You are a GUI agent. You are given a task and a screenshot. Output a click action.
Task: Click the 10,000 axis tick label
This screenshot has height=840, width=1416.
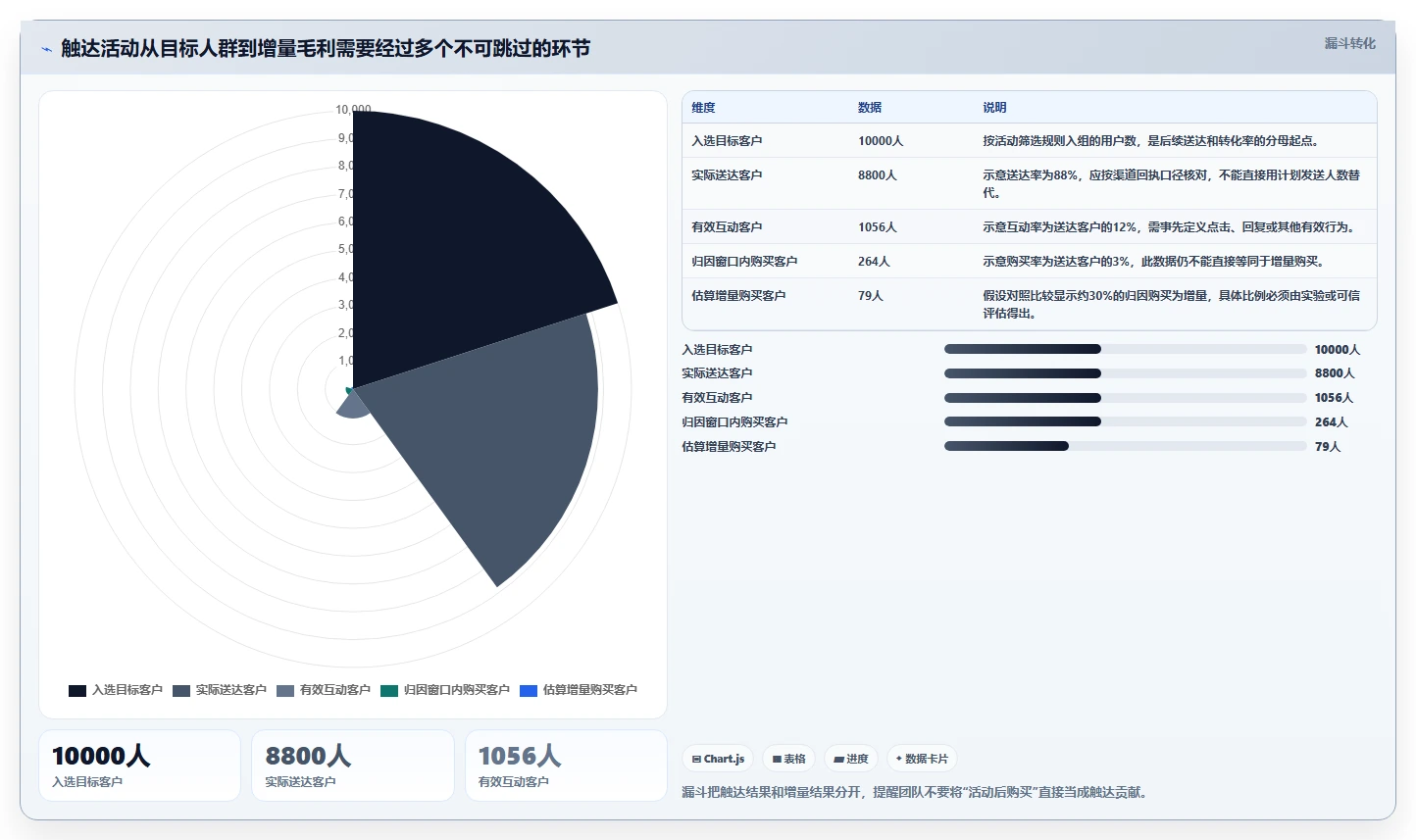pos(353,110)
